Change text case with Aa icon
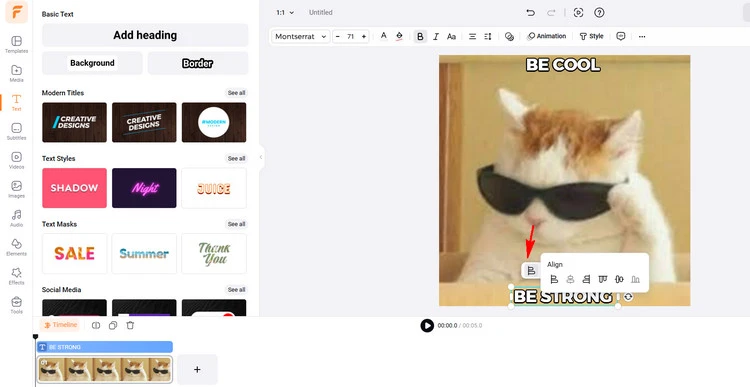The image size is (750, 387). point(451,36)
